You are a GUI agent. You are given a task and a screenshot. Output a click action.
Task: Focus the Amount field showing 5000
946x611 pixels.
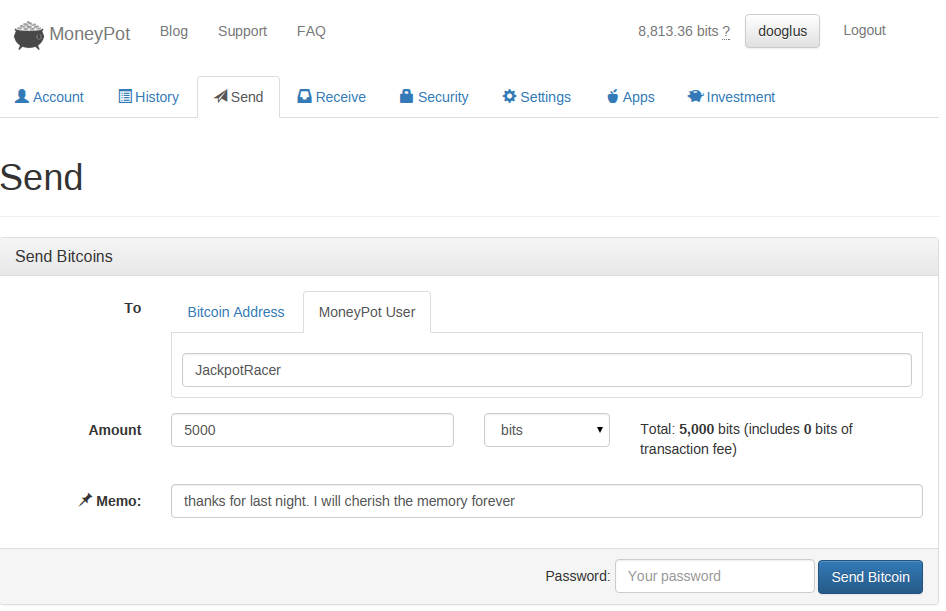(312, 430)
